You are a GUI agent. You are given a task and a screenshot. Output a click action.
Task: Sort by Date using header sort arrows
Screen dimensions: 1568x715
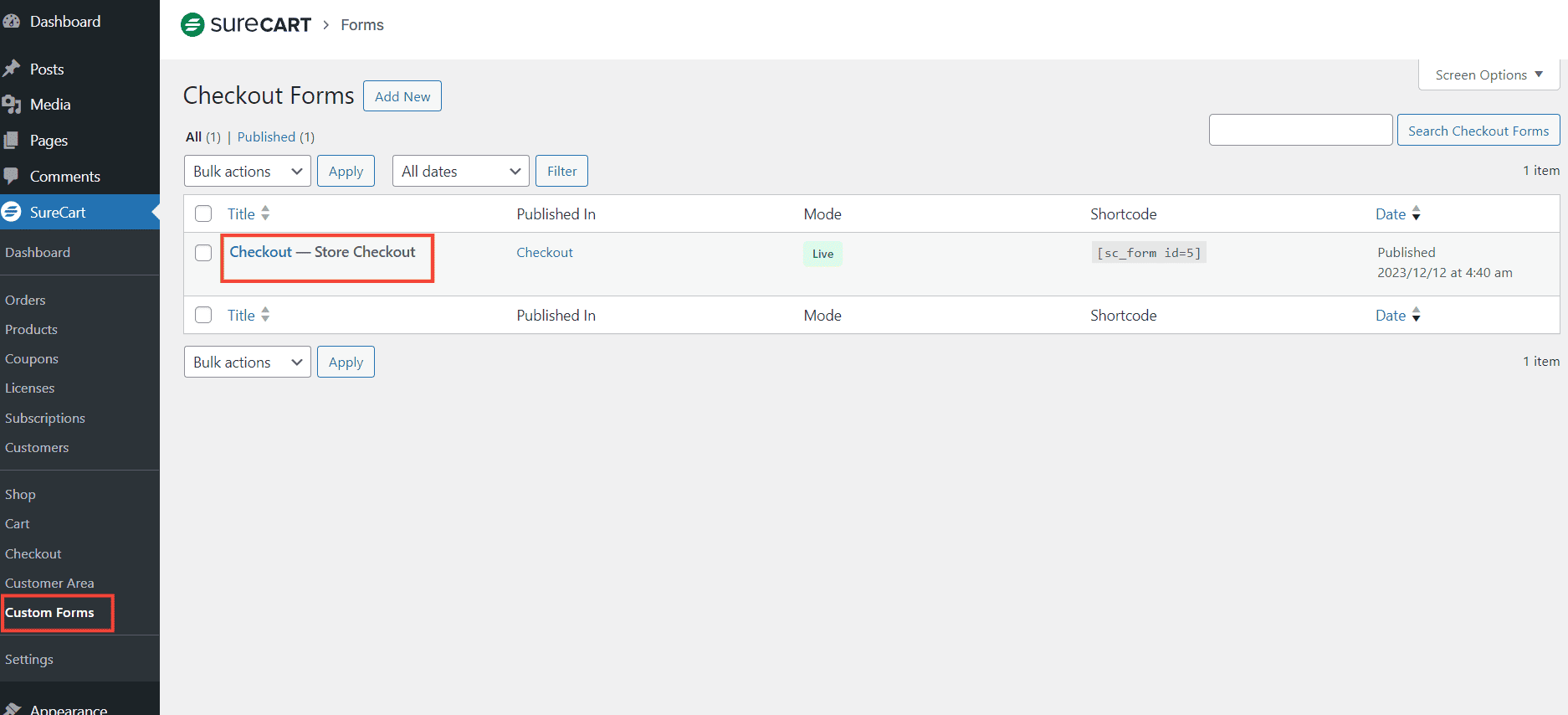click(x=1416, y=214)
